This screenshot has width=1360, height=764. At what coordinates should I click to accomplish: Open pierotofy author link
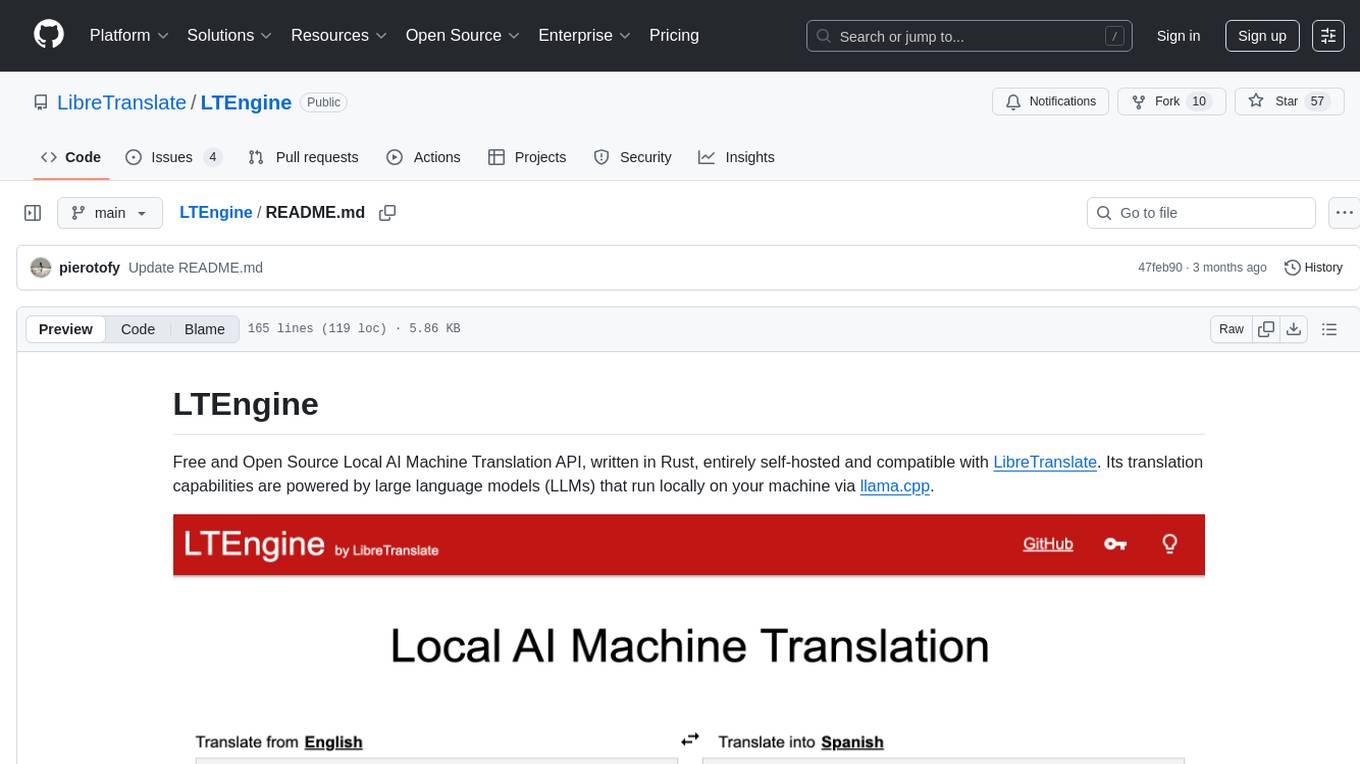click(x=90, y=268)
